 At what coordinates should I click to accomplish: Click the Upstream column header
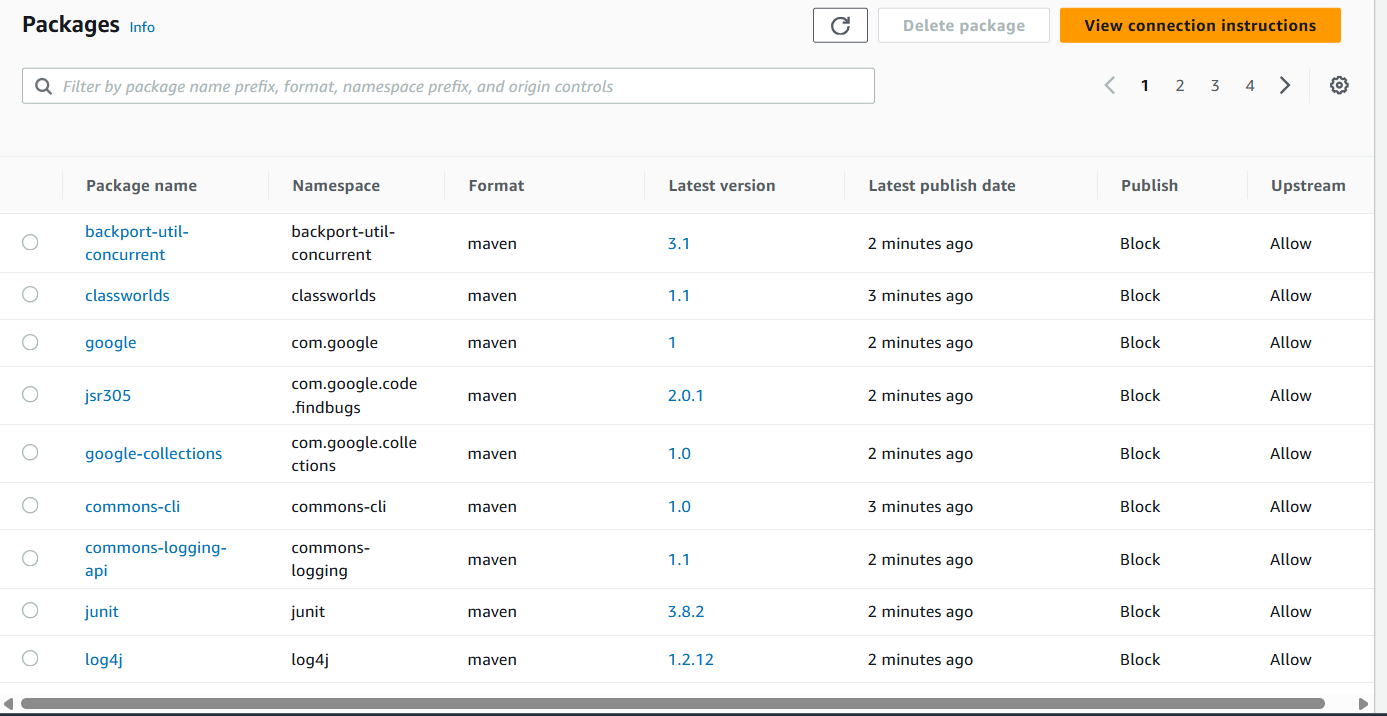click(1308, 186)
